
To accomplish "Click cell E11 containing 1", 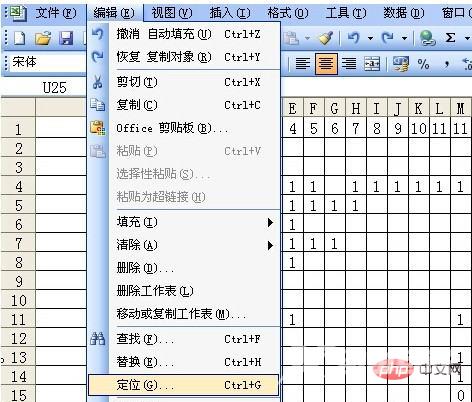I will point(293,319).
